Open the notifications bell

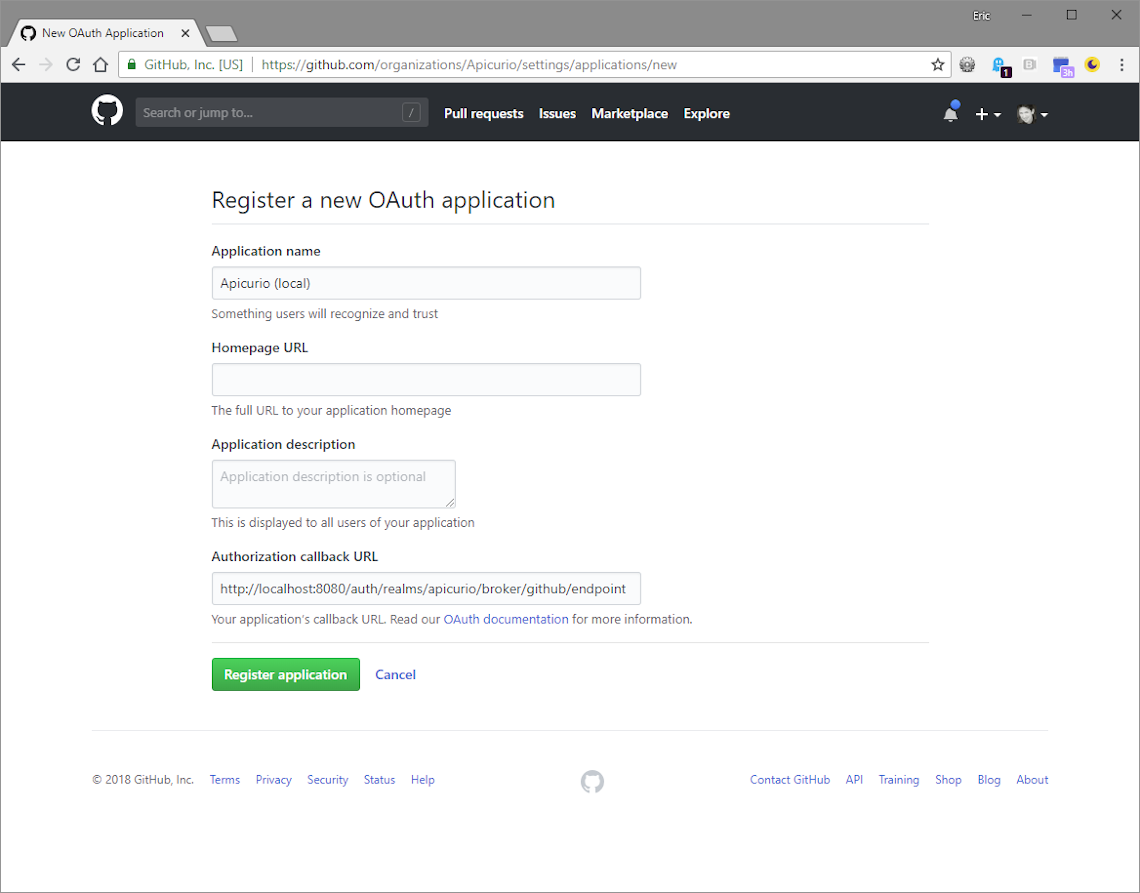pyautogui.click(x=950, y=114)
